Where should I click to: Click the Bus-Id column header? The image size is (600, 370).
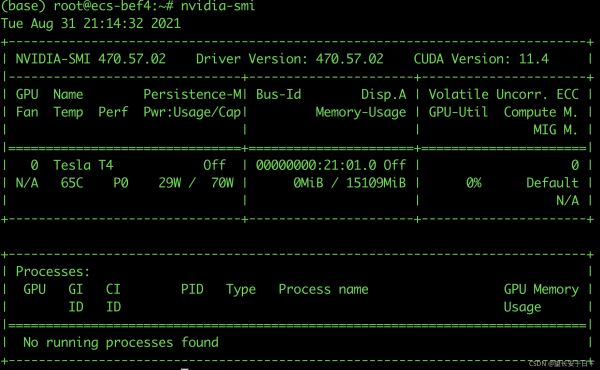tap(279, 95)
